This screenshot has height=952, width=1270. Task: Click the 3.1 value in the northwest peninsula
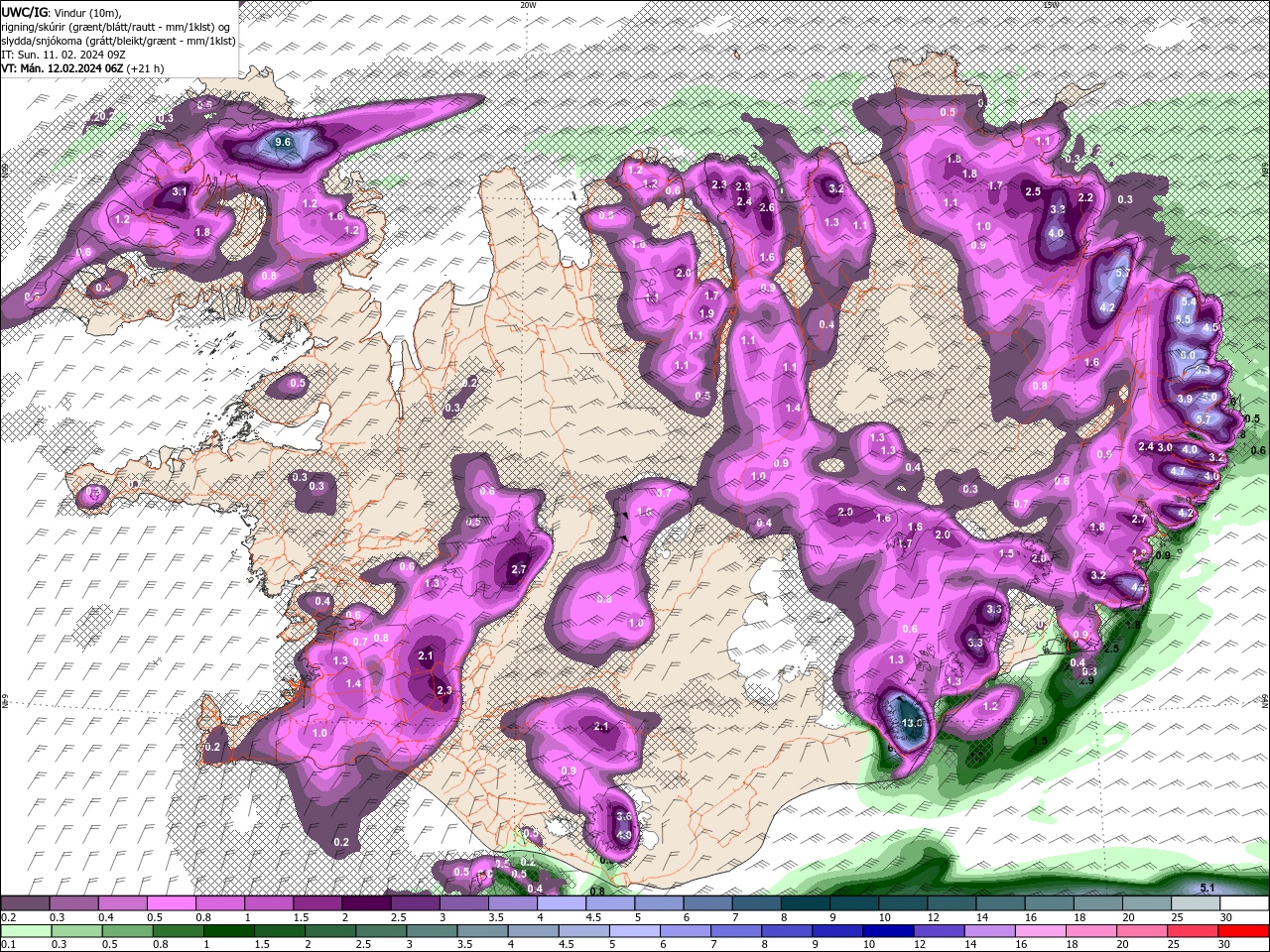[180, 191]
